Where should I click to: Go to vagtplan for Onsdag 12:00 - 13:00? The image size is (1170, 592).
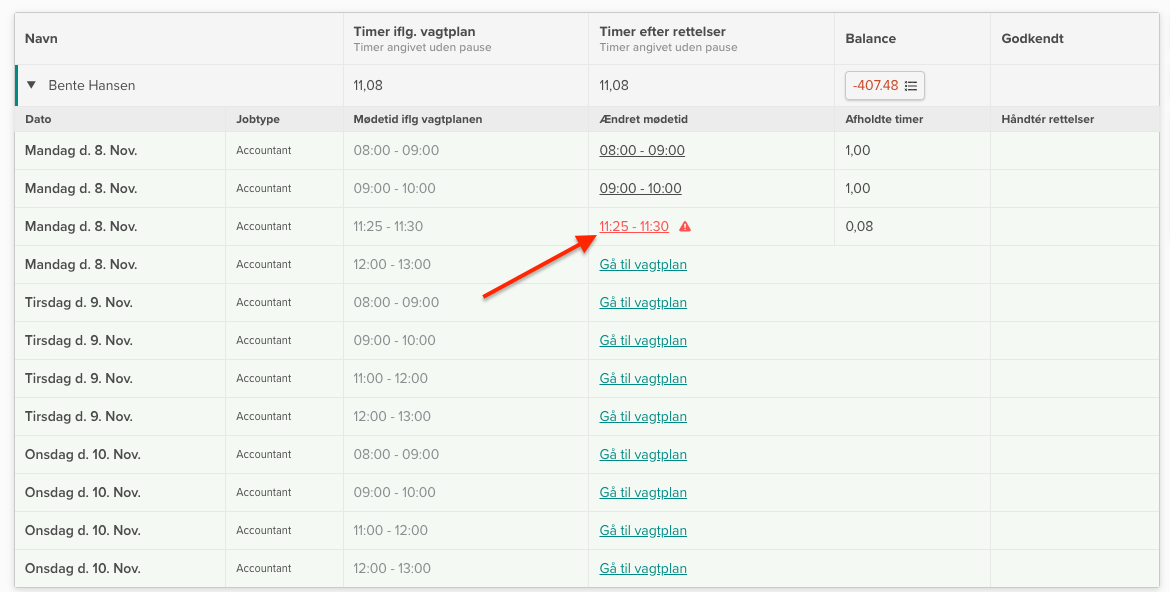coord(643,568)
